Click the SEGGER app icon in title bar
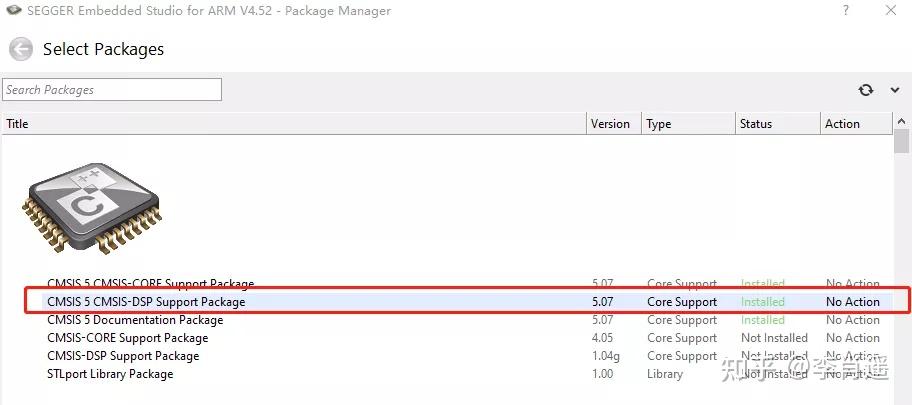 coord(13,11)
